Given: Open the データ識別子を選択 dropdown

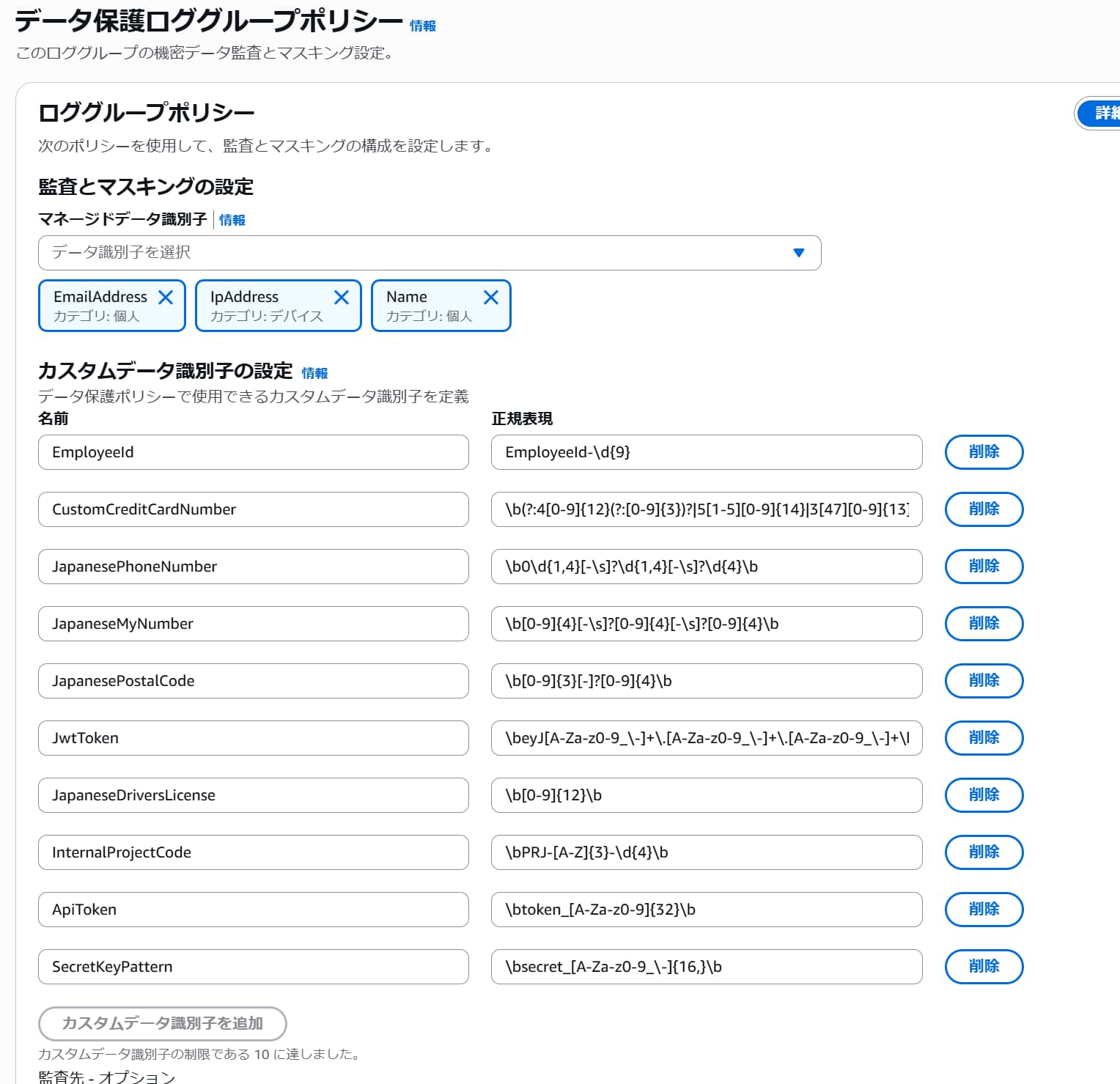Looking at the screenshot, I should [430, 253].
